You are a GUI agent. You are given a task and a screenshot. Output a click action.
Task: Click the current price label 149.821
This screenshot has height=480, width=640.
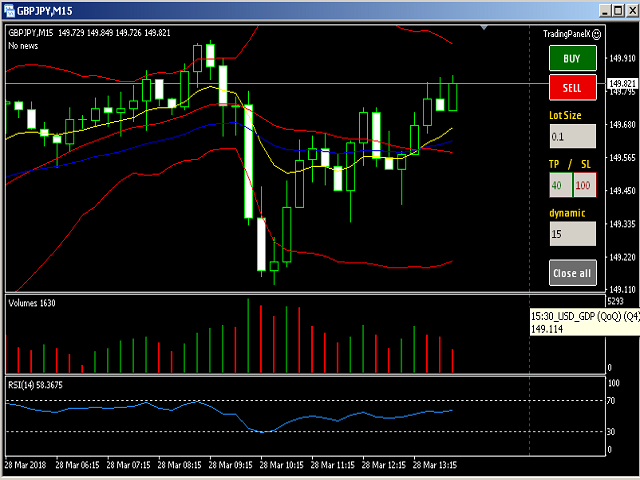(x=621, y=84)
